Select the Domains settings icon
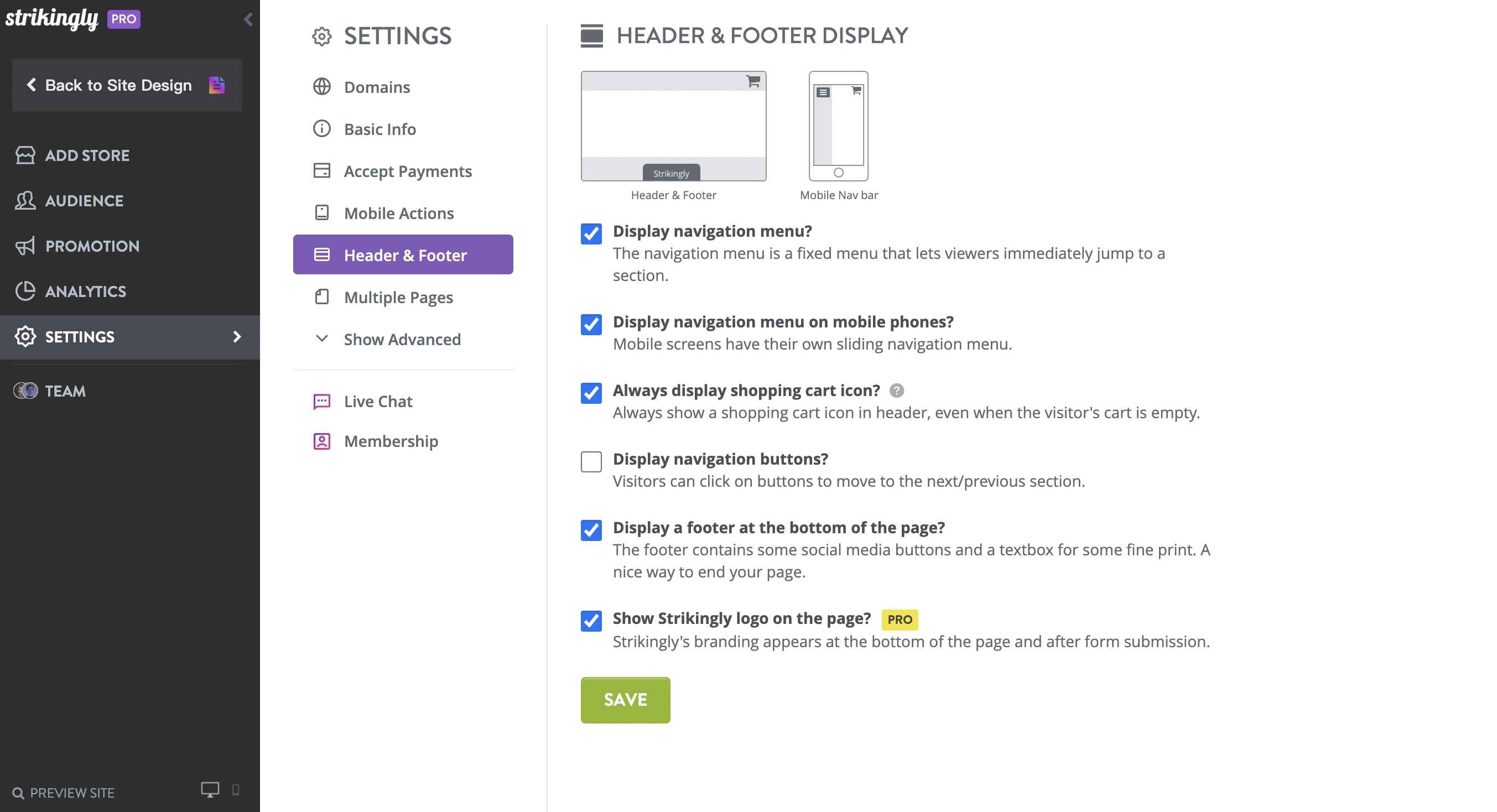This screenshot has height=812, width=1497. (321, 87)
